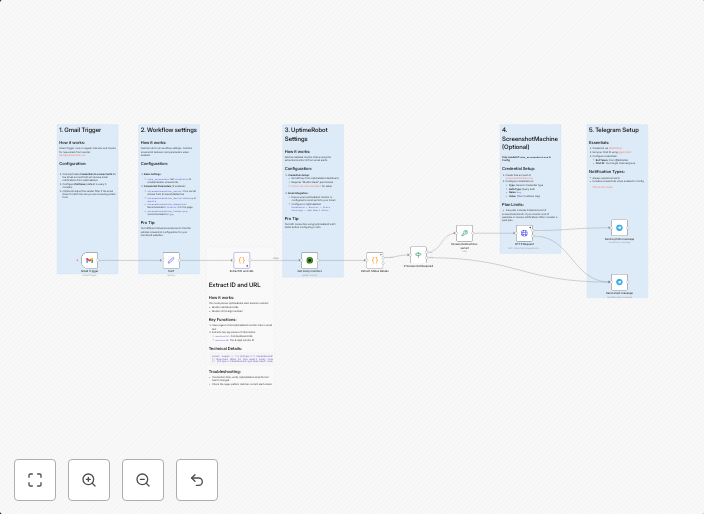
Task: Select the '1. Gmail Trigger' sticky note
Action: tap(87, 180)
